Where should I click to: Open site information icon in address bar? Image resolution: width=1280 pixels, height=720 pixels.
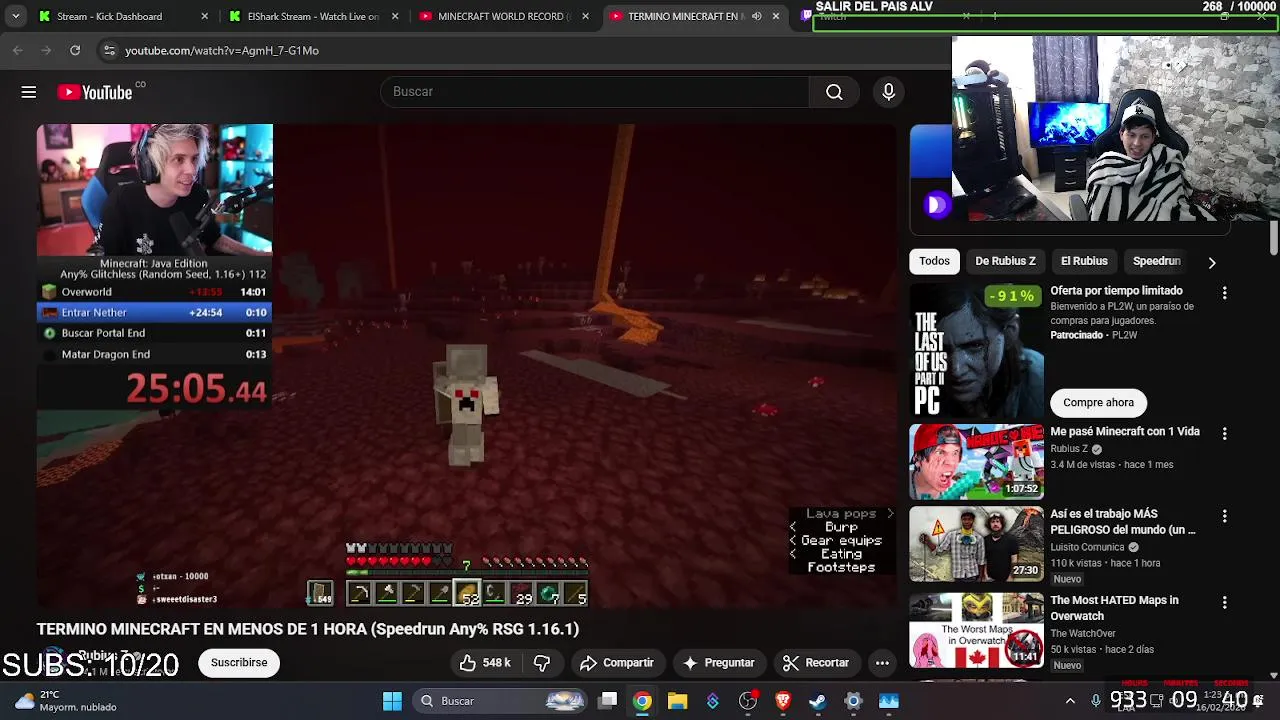click(110, 50)
